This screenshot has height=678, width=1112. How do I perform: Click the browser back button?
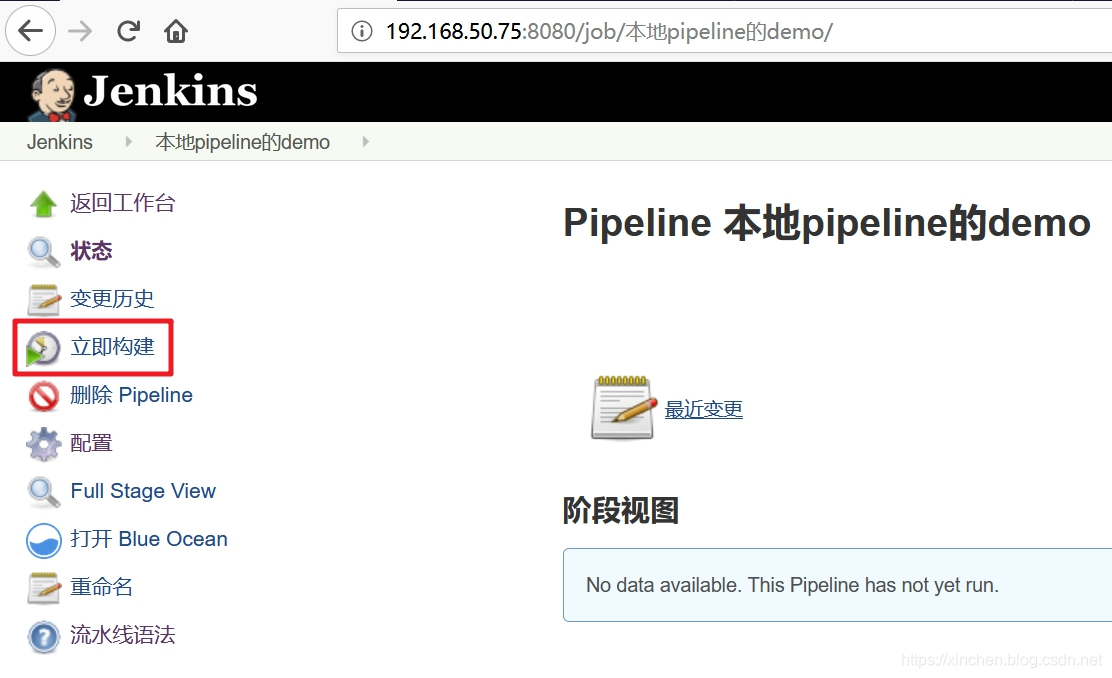[x=30, y=30]
